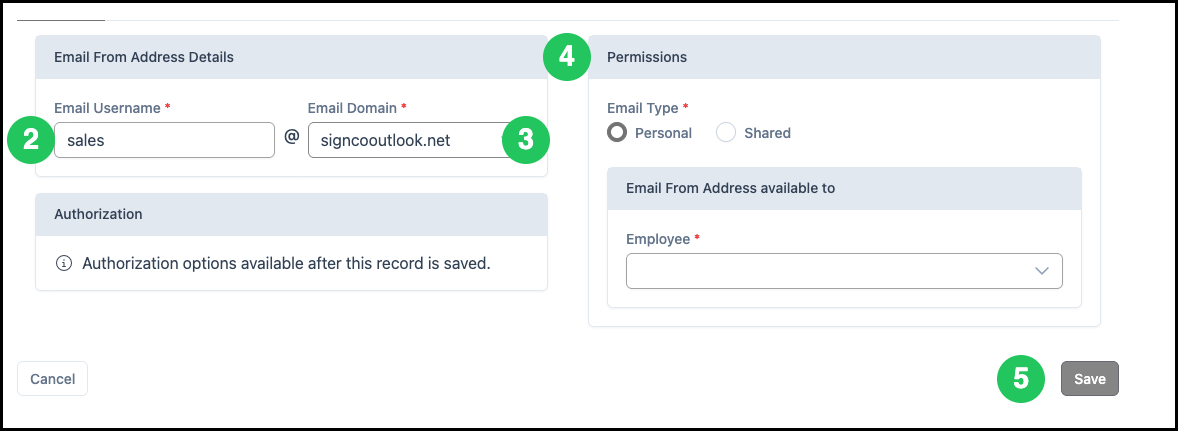Click the Cancel button
The height and width of the screenshot is (431, 1178).
click(x=53, y=378)
